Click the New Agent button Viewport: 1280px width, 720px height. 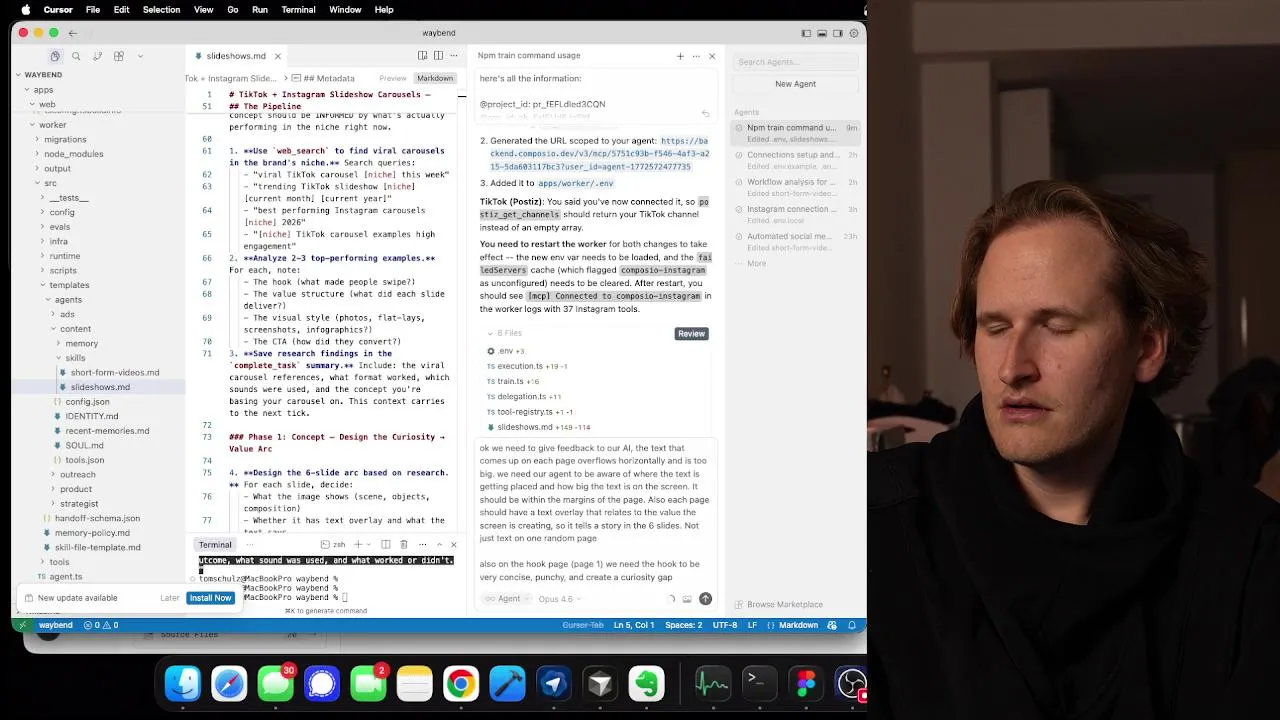pyautogui.click(x=795, y=84)
